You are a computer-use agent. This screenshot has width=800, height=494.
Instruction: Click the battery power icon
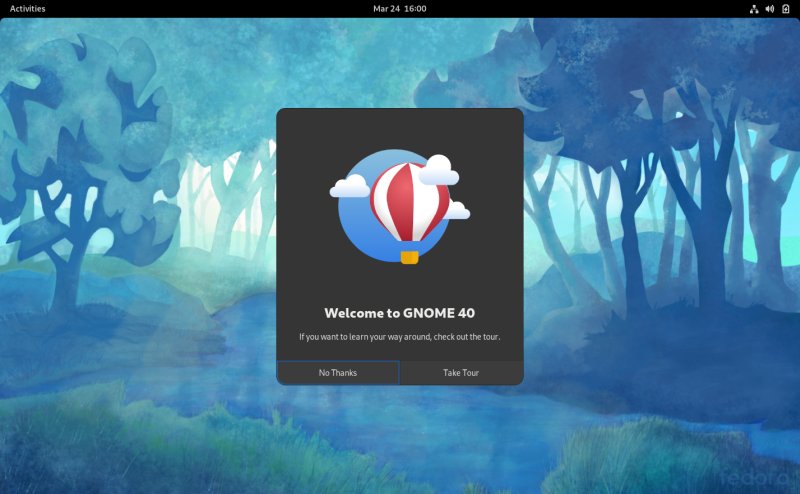click(x=785, y=8)
